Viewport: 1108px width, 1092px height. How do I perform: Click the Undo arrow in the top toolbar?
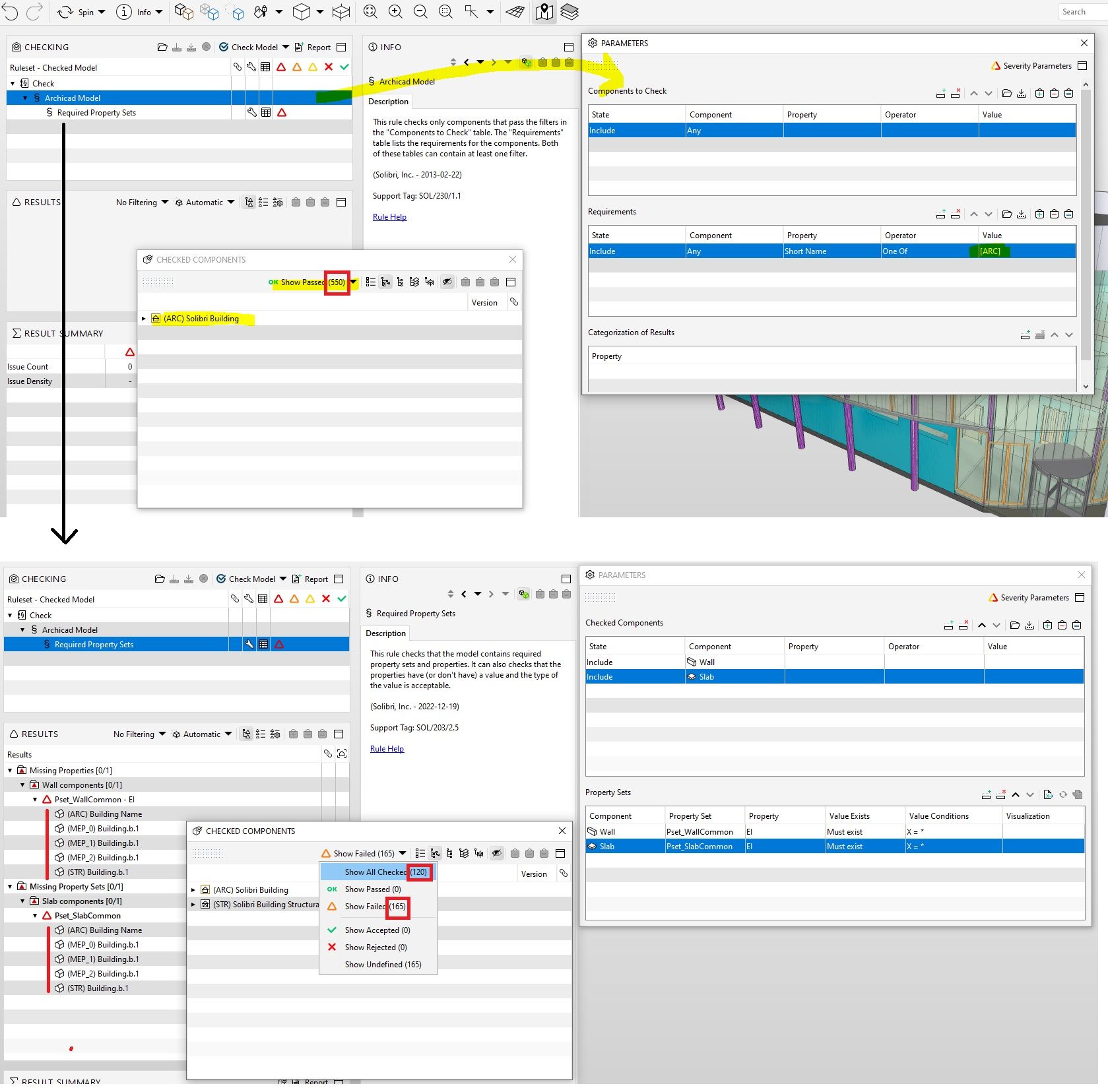[10, 12]
